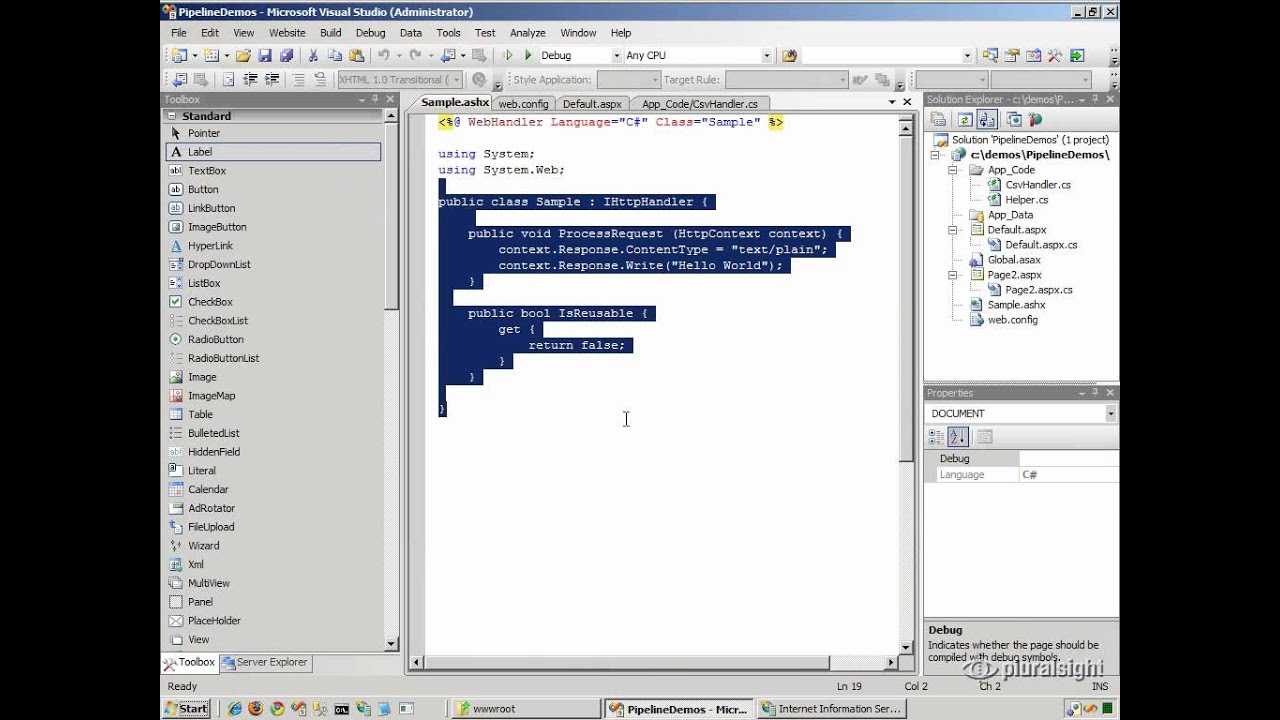
Task: Save the current file with Save icon
Action: (x=265, y=56)
